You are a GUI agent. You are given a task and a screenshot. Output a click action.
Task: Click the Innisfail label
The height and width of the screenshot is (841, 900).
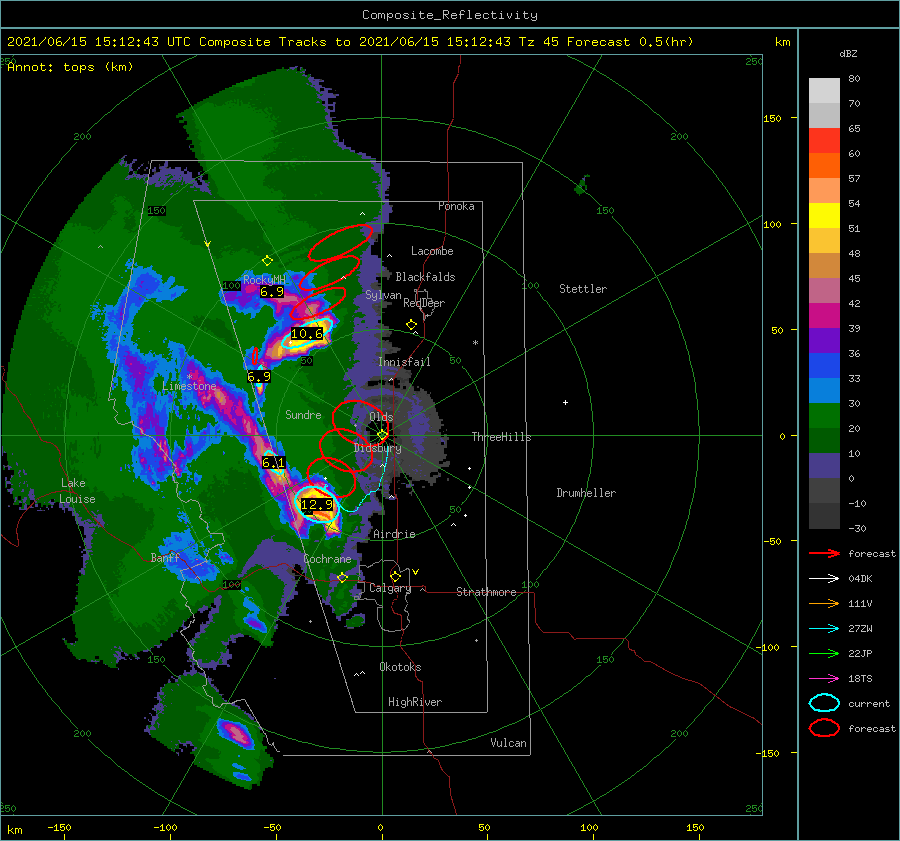click(x=404, y=362)
